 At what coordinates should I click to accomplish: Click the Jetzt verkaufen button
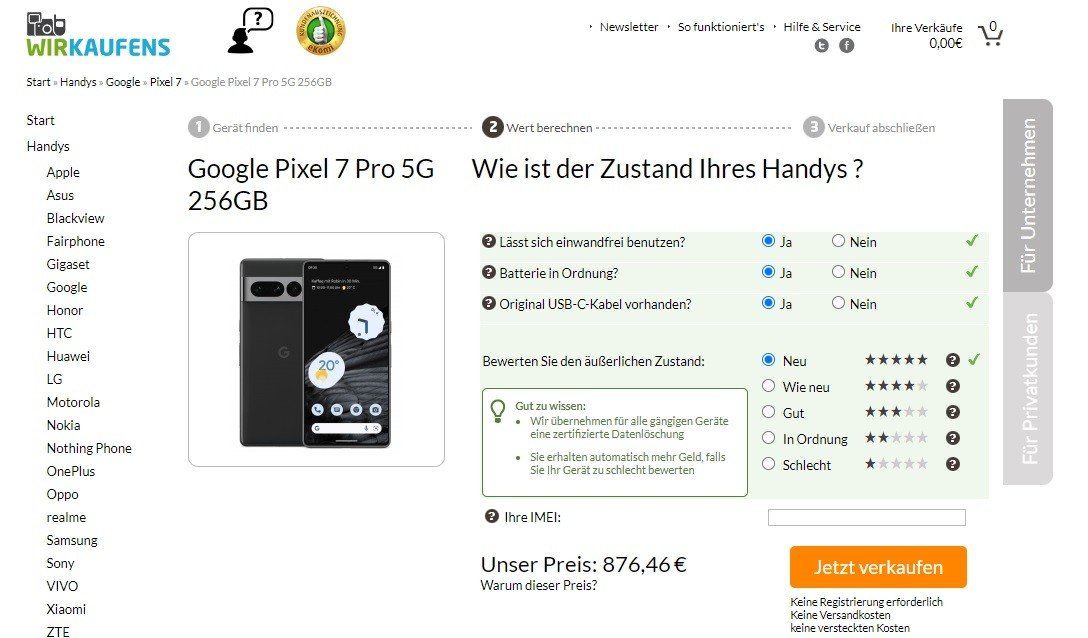pyautogui.click(x=878, y=566)
